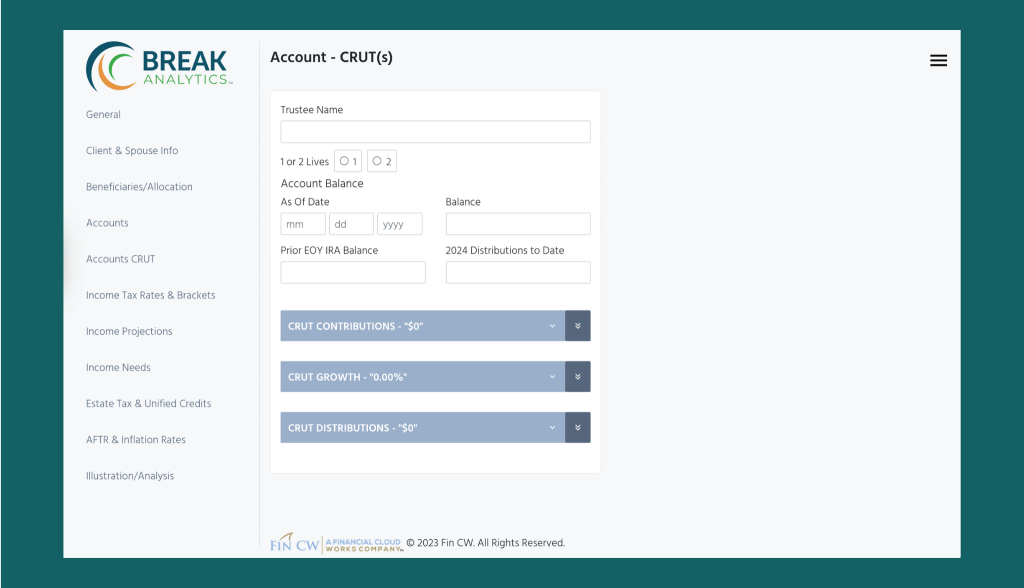
Task: Go to AFTR & Inflation Rates
Action: pyautogui.click(x=136, y=440)
